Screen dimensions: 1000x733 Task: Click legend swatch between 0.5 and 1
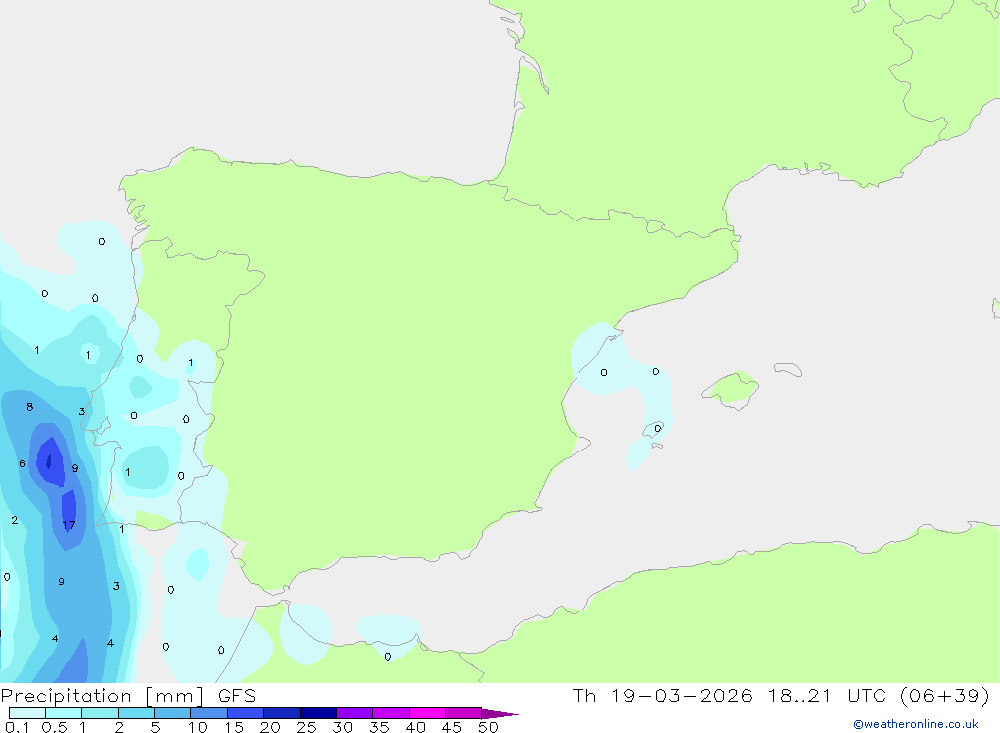tap(64, 713)
